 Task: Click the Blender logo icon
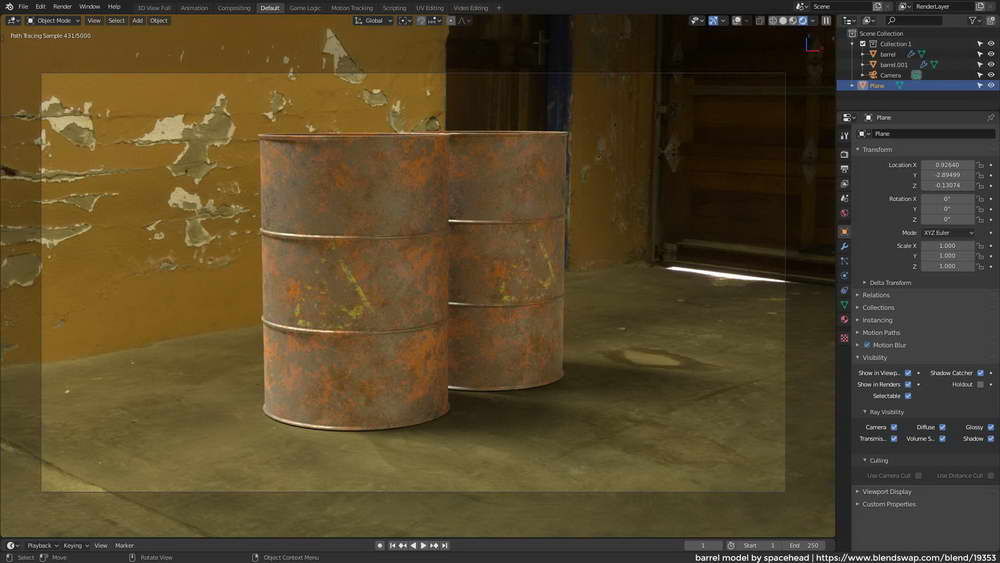click(x=8, y=6)
